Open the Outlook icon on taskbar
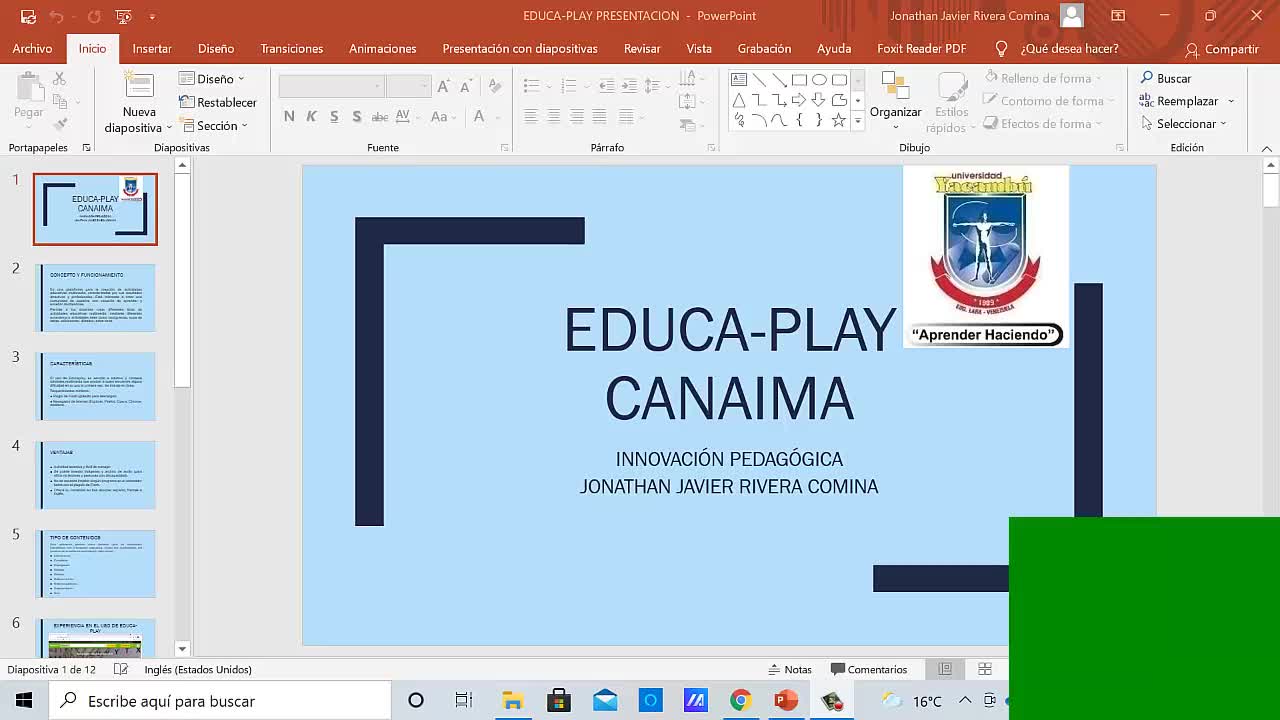 point(650,701)
